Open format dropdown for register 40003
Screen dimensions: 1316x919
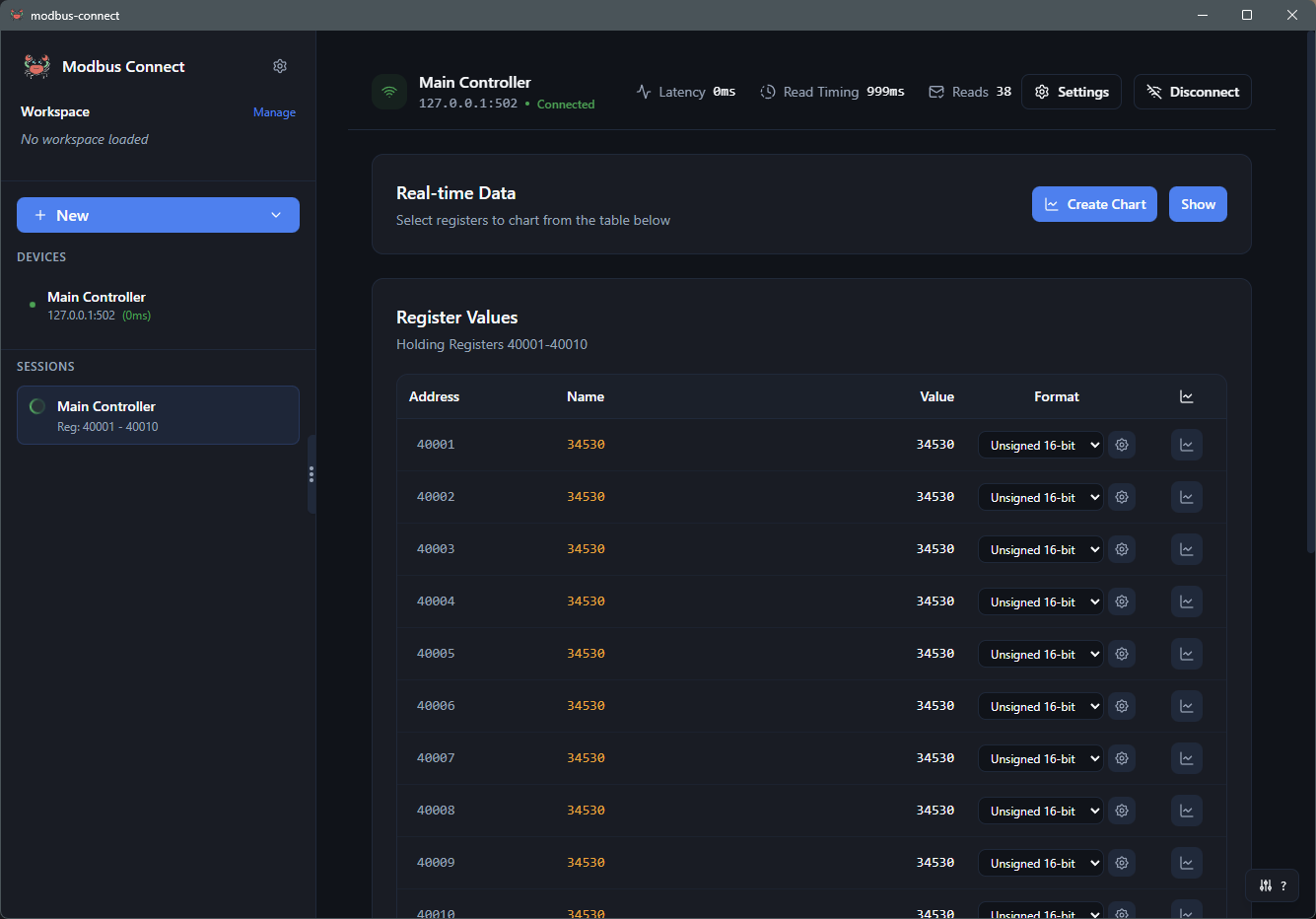(1040, 549)
